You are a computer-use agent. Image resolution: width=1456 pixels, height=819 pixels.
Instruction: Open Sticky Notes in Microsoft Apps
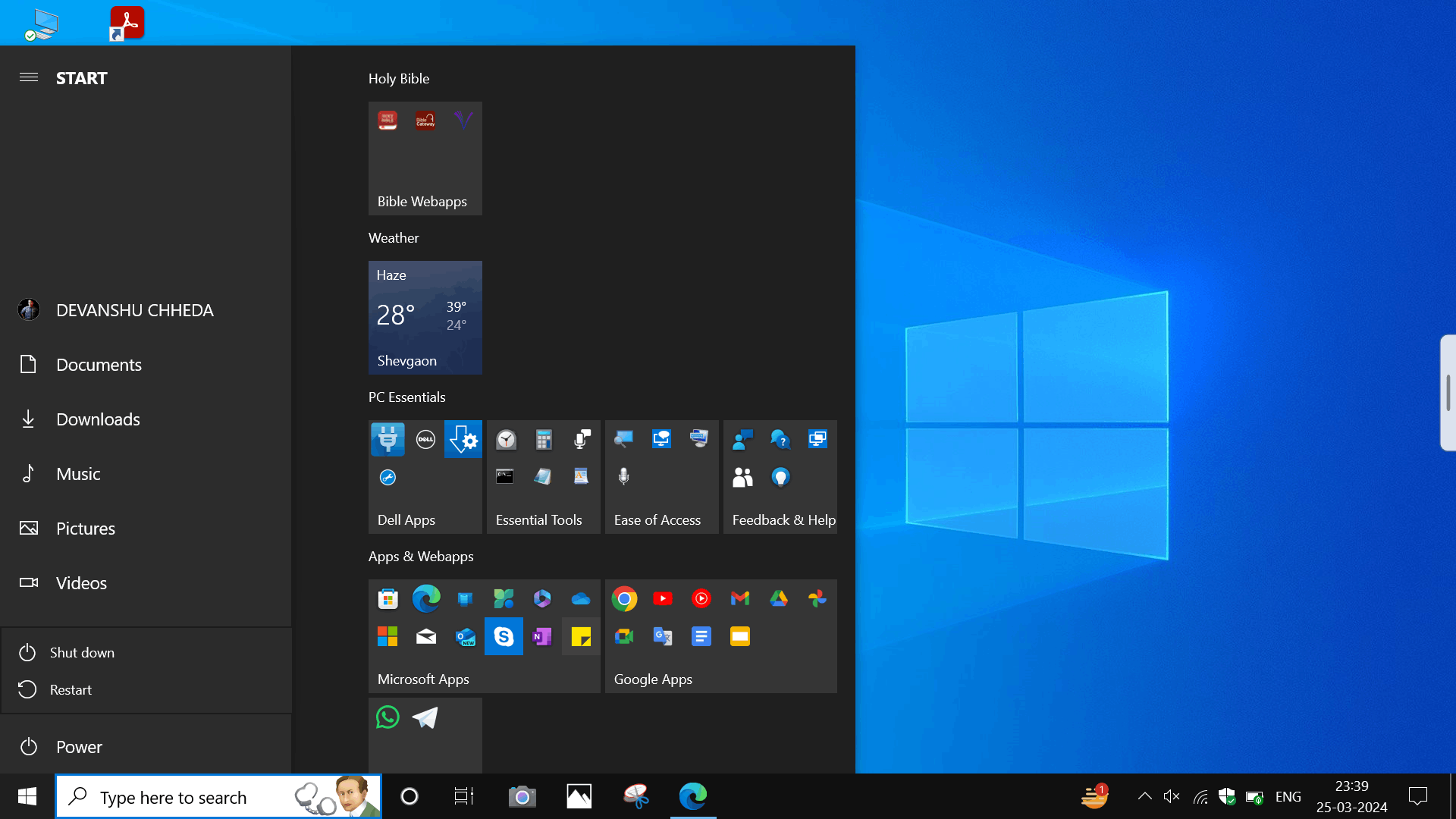click(581, 637)
